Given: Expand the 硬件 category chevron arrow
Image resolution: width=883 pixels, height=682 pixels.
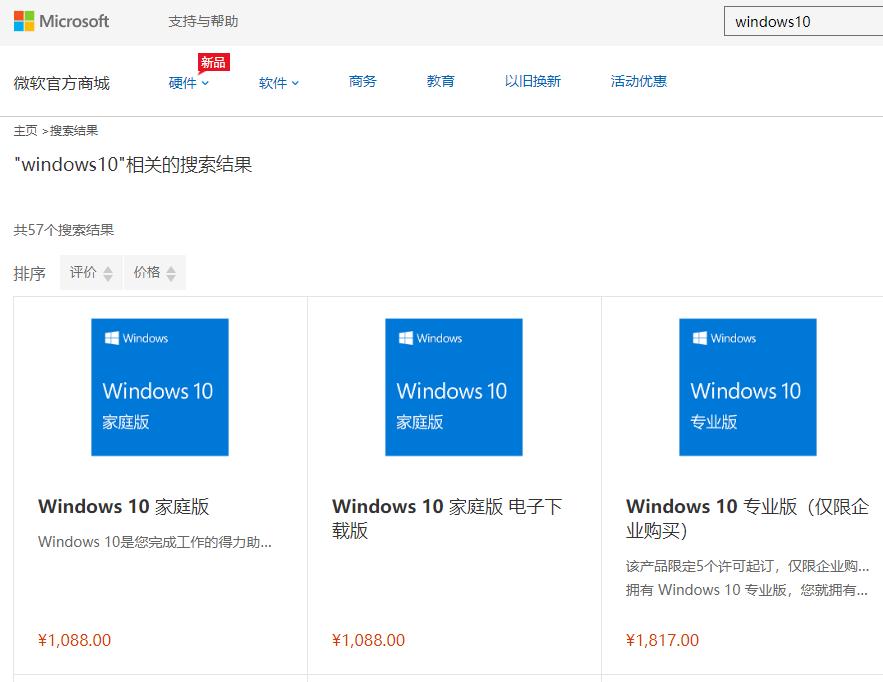Looking at the screenshot, I should click(206, 82).
